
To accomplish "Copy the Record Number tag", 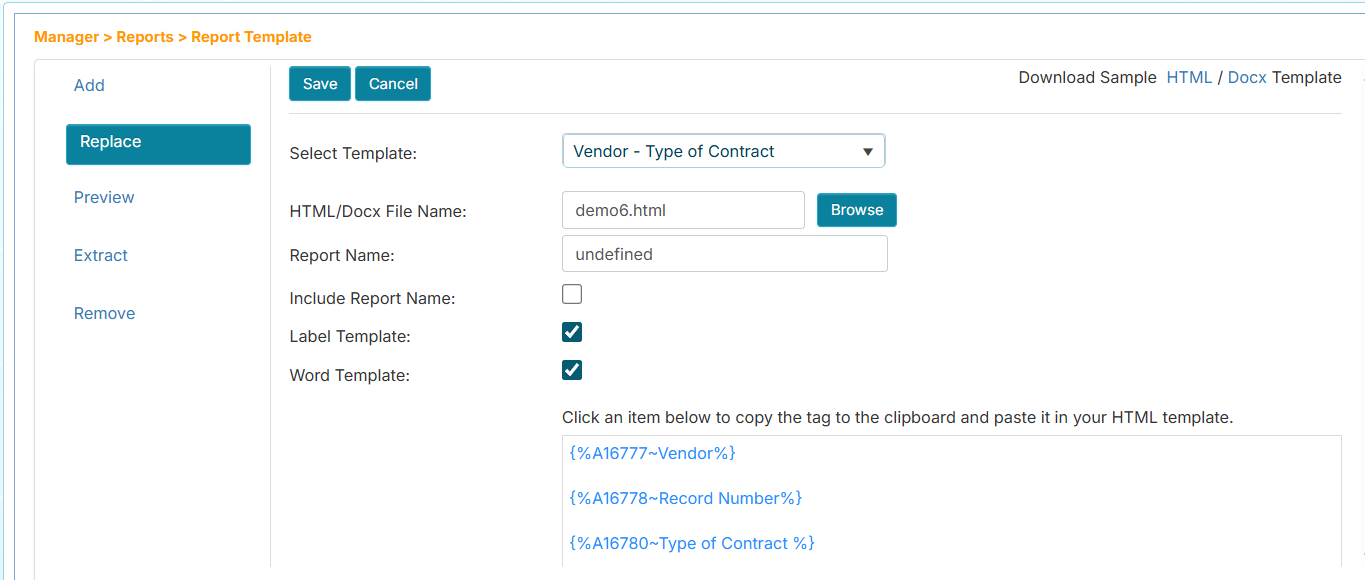I will tap(685, 498).
